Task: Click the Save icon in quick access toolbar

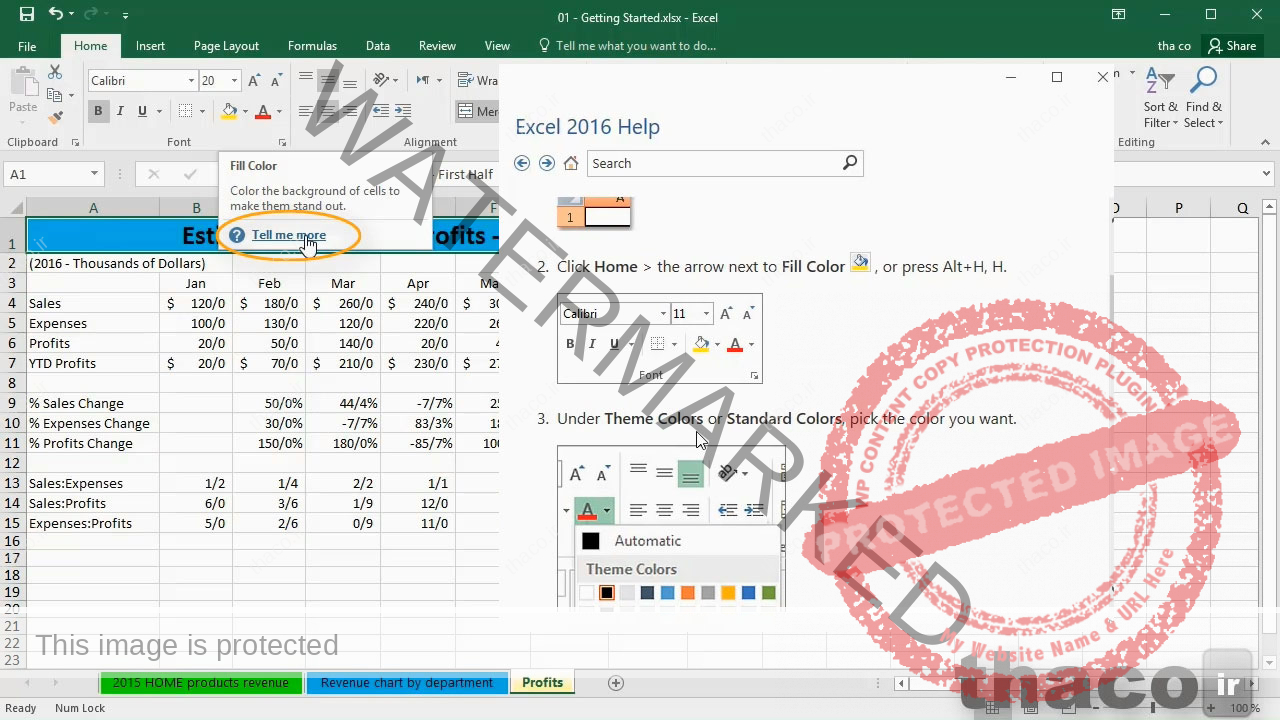Action: [26, 15]
